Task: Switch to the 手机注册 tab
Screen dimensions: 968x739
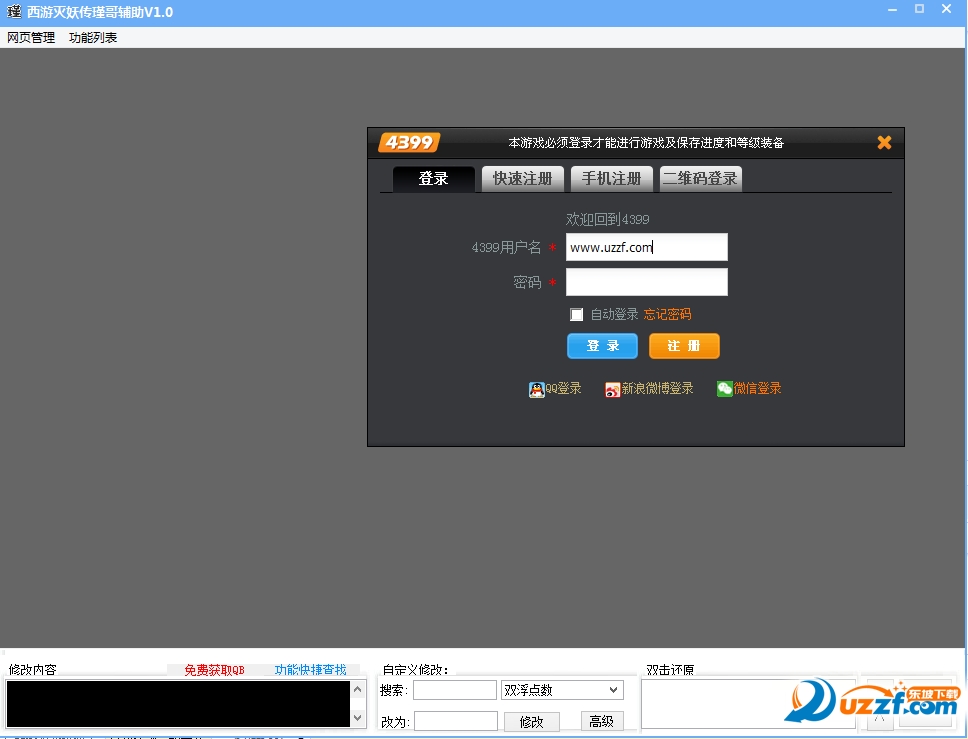Action: click(x=611, y=179)
